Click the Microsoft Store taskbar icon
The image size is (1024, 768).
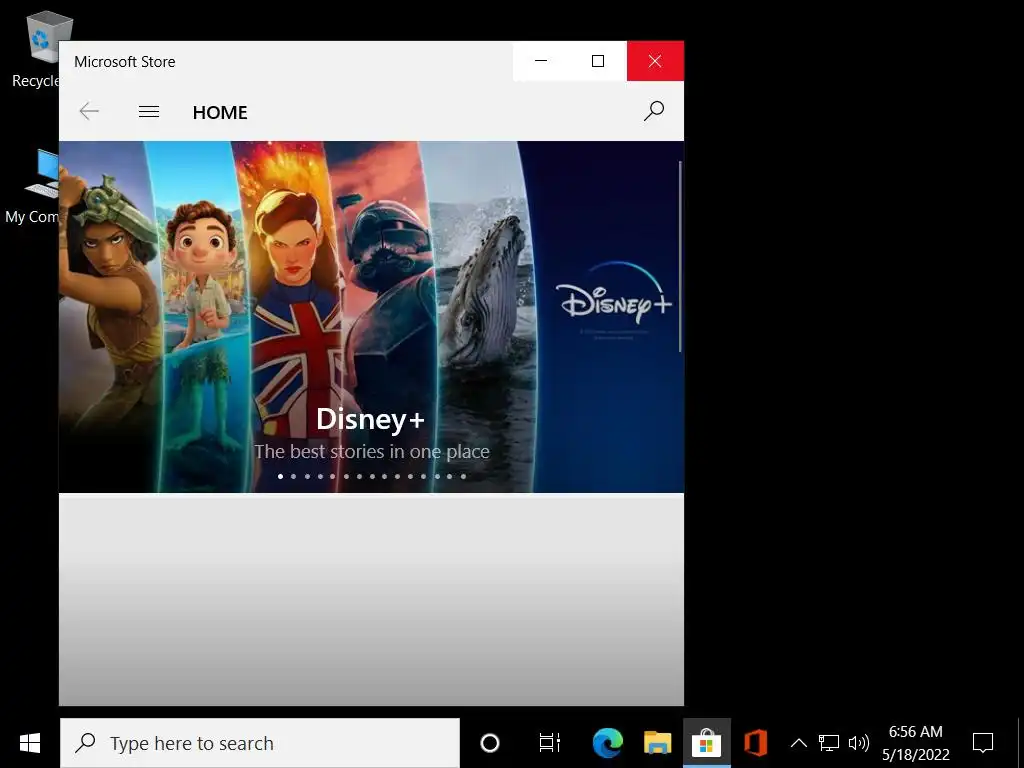click(707, 743)
